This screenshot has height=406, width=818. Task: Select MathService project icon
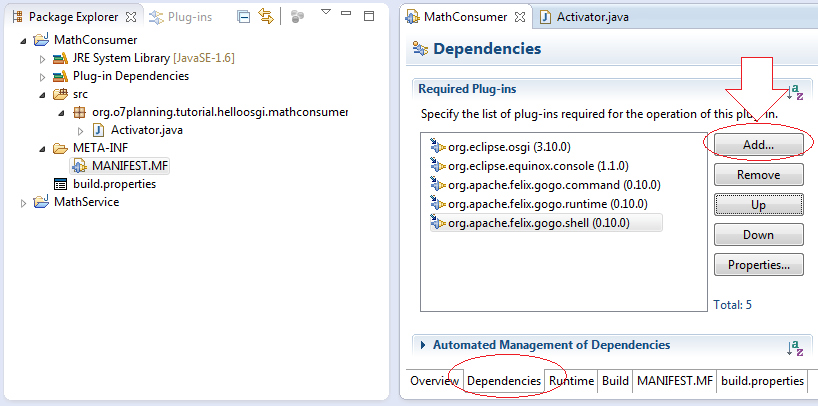point(41,202)
